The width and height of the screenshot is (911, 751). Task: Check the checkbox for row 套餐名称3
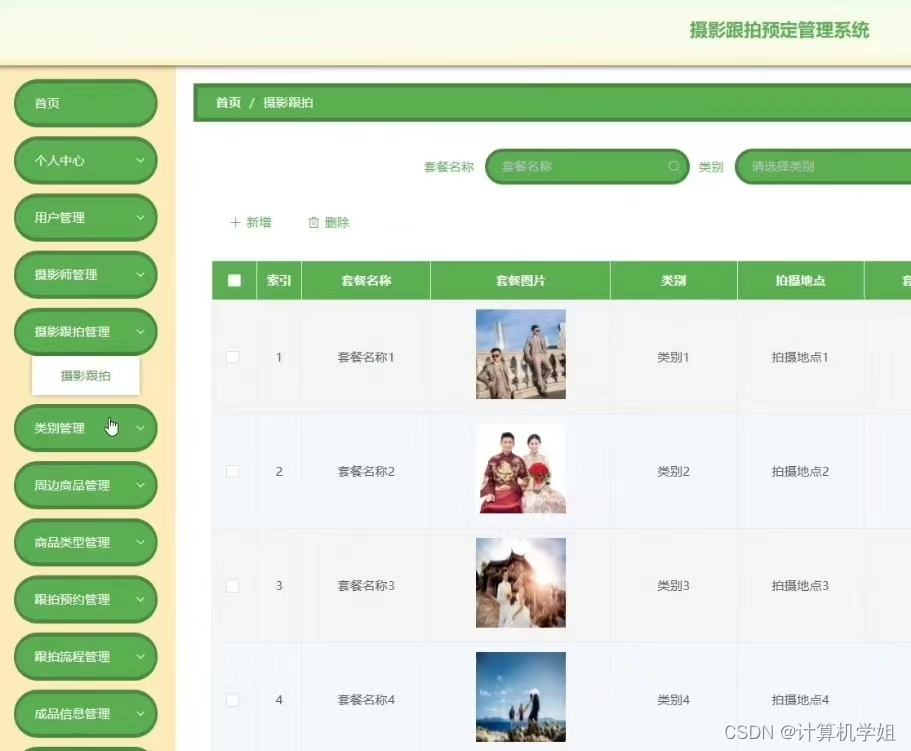[x=233, y=585]
